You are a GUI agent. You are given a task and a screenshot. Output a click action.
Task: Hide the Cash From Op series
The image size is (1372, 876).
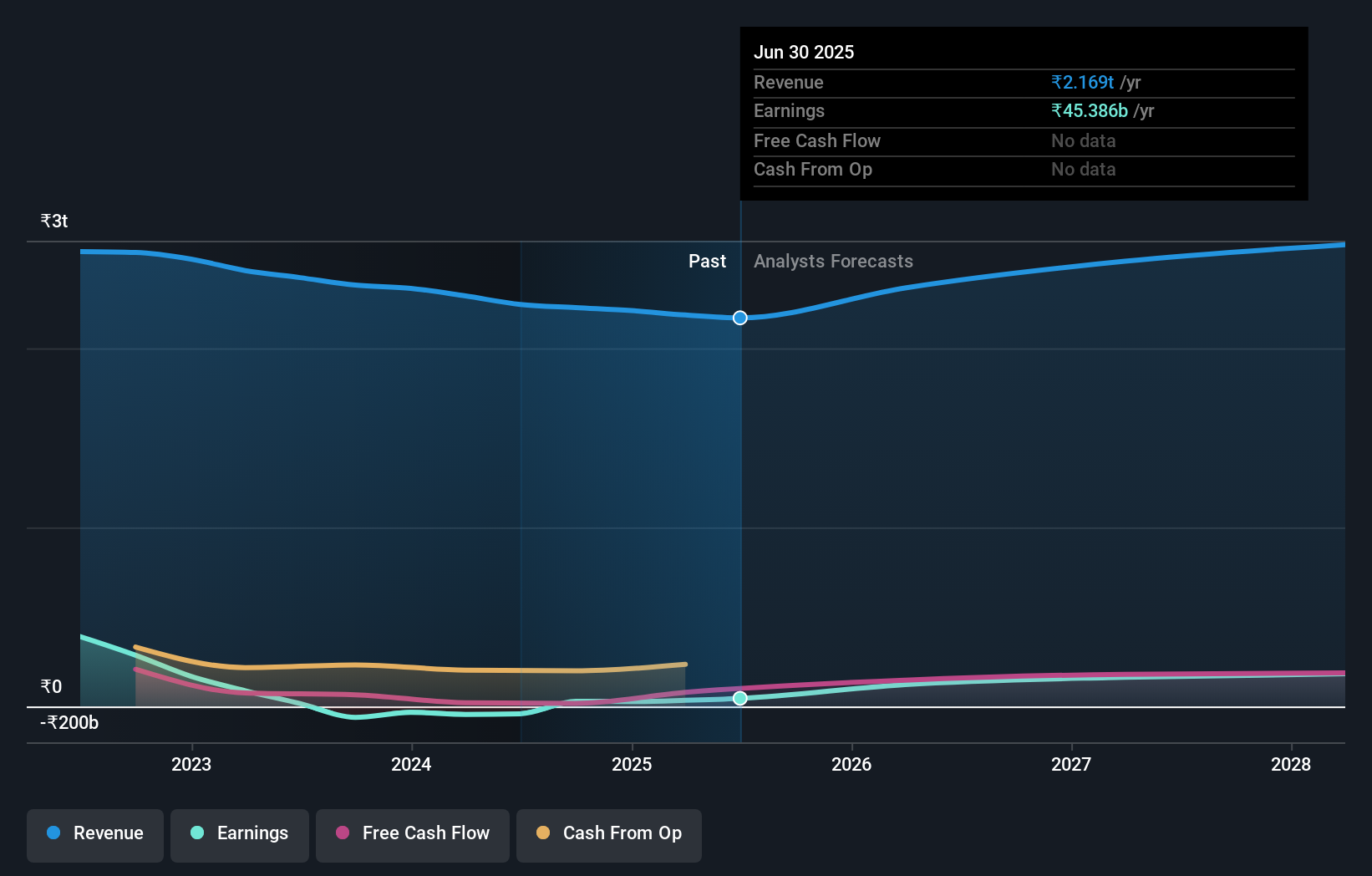click(x=608, y=835)
